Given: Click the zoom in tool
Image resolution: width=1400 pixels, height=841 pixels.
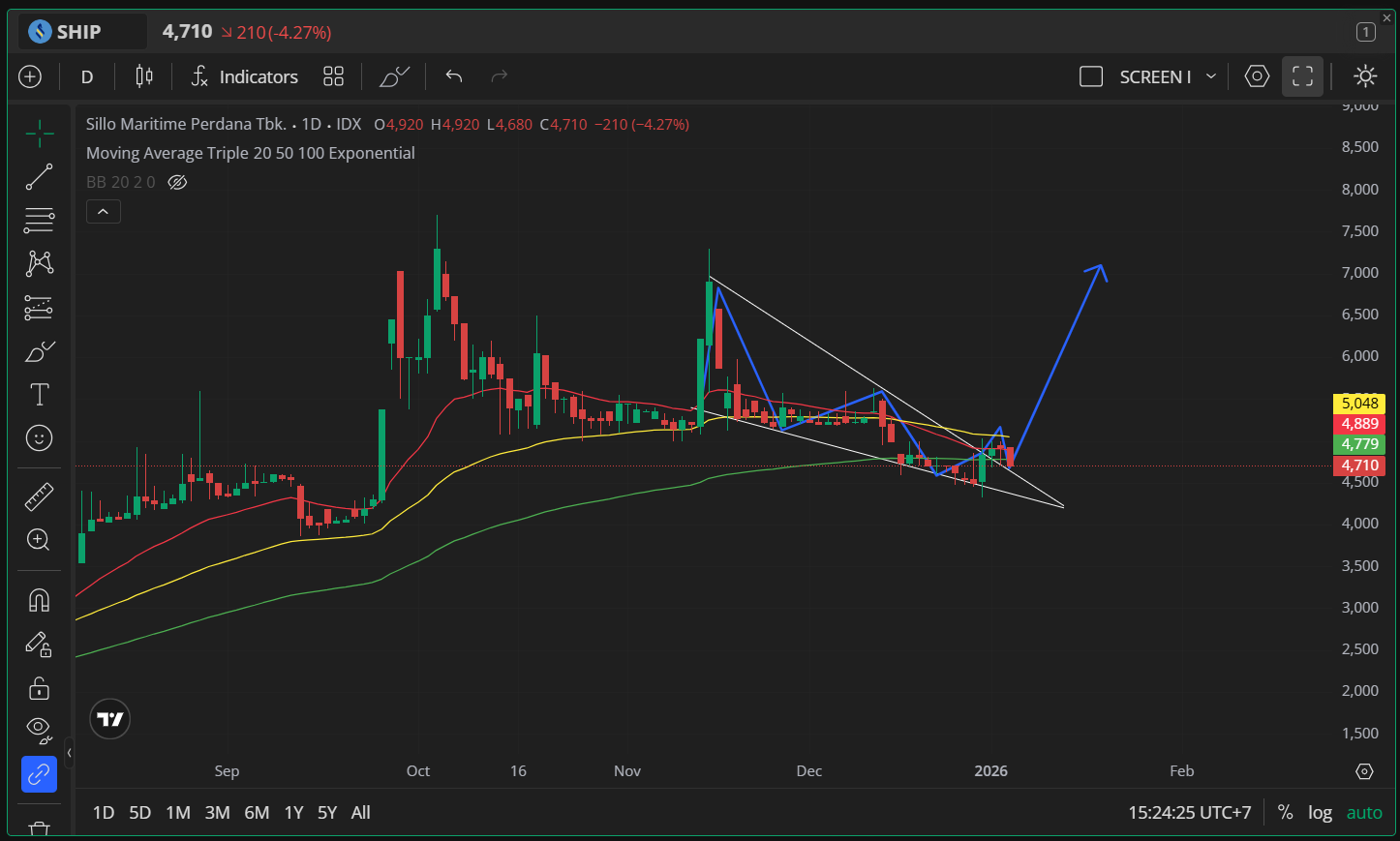Looking at the screenshot, I should coord(39,540).
